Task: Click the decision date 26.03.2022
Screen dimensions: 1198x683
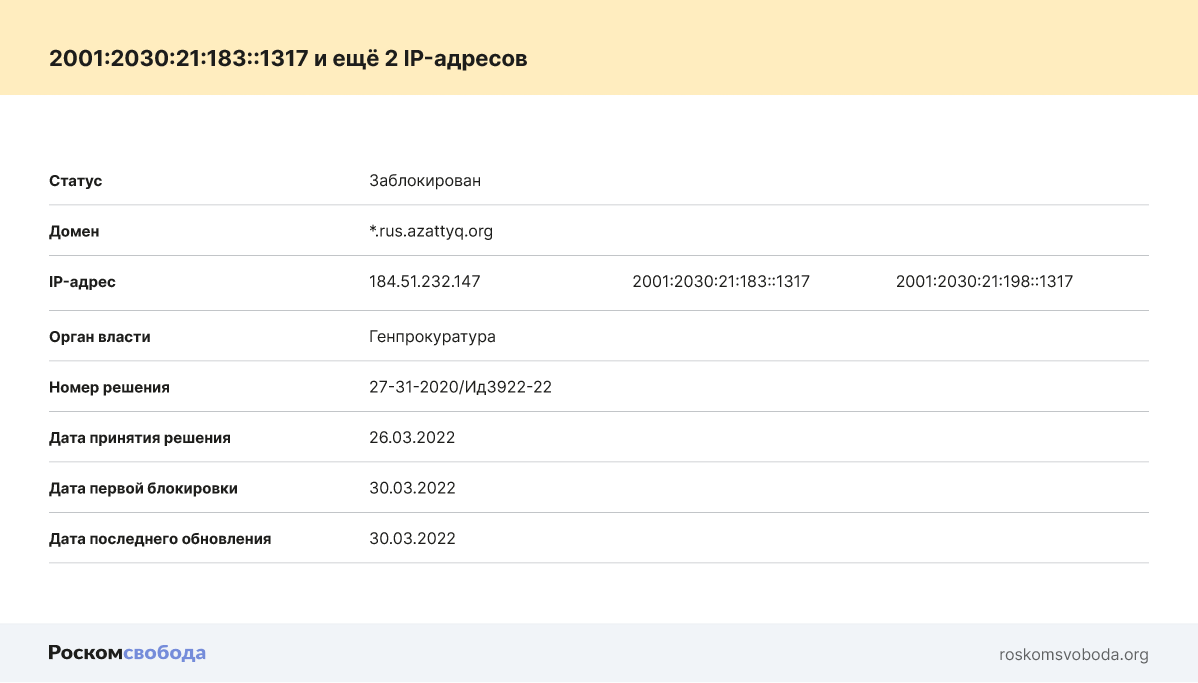Action: coord(412,437)
